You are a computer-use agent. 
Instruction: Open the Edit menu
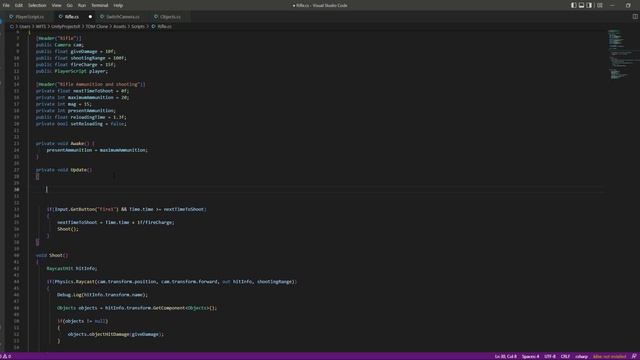point(19,5)
